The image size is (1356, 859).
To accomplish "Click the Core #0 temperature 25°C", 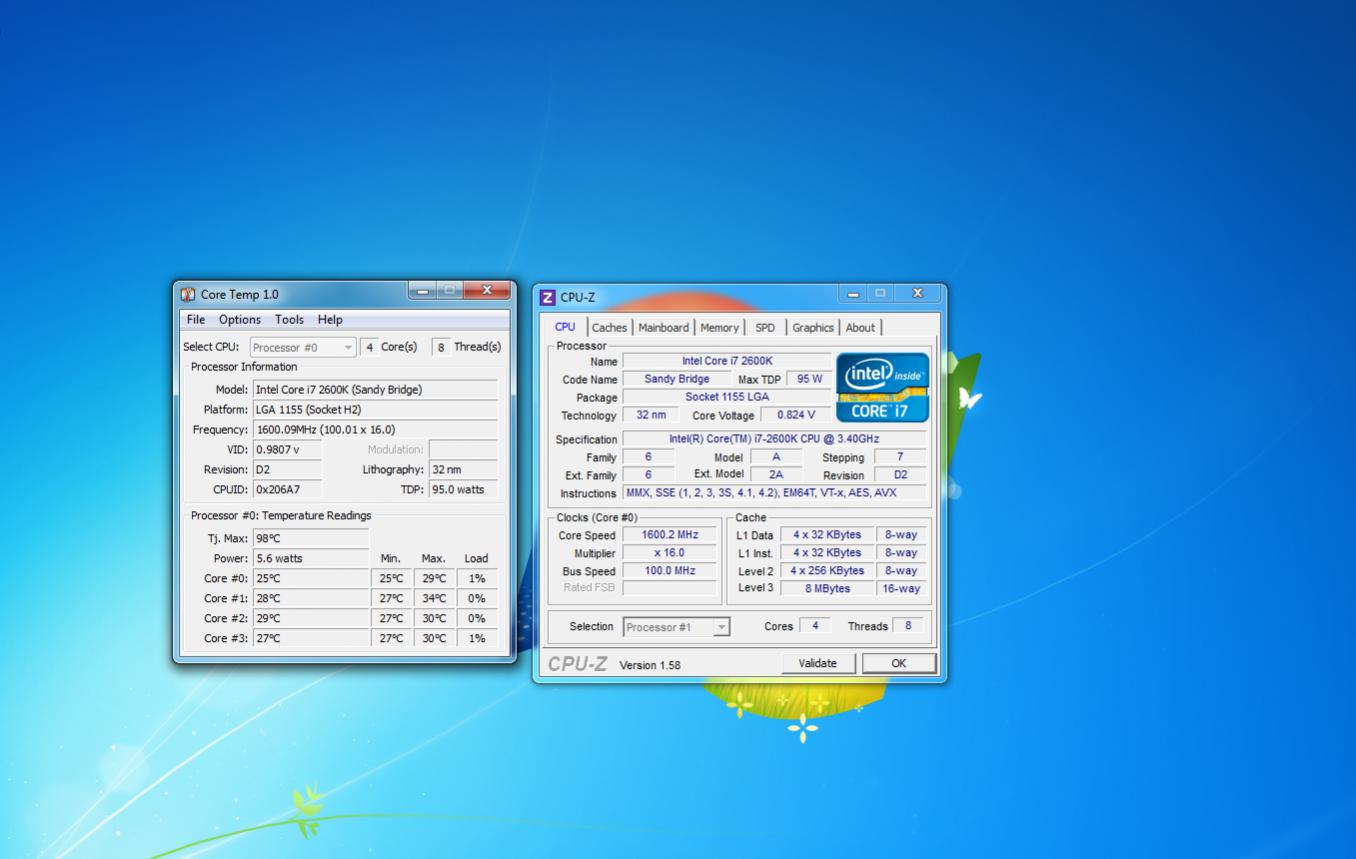I will (x=311, y=578).
